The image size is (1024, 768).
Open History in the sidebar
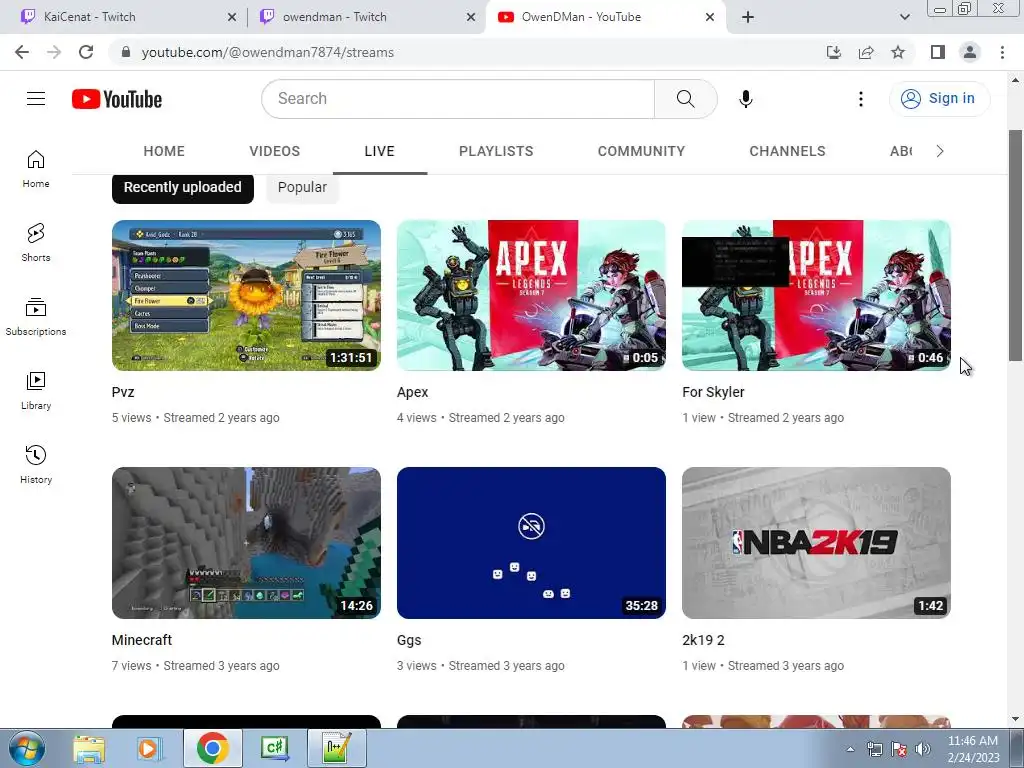(x=36, y=464)
